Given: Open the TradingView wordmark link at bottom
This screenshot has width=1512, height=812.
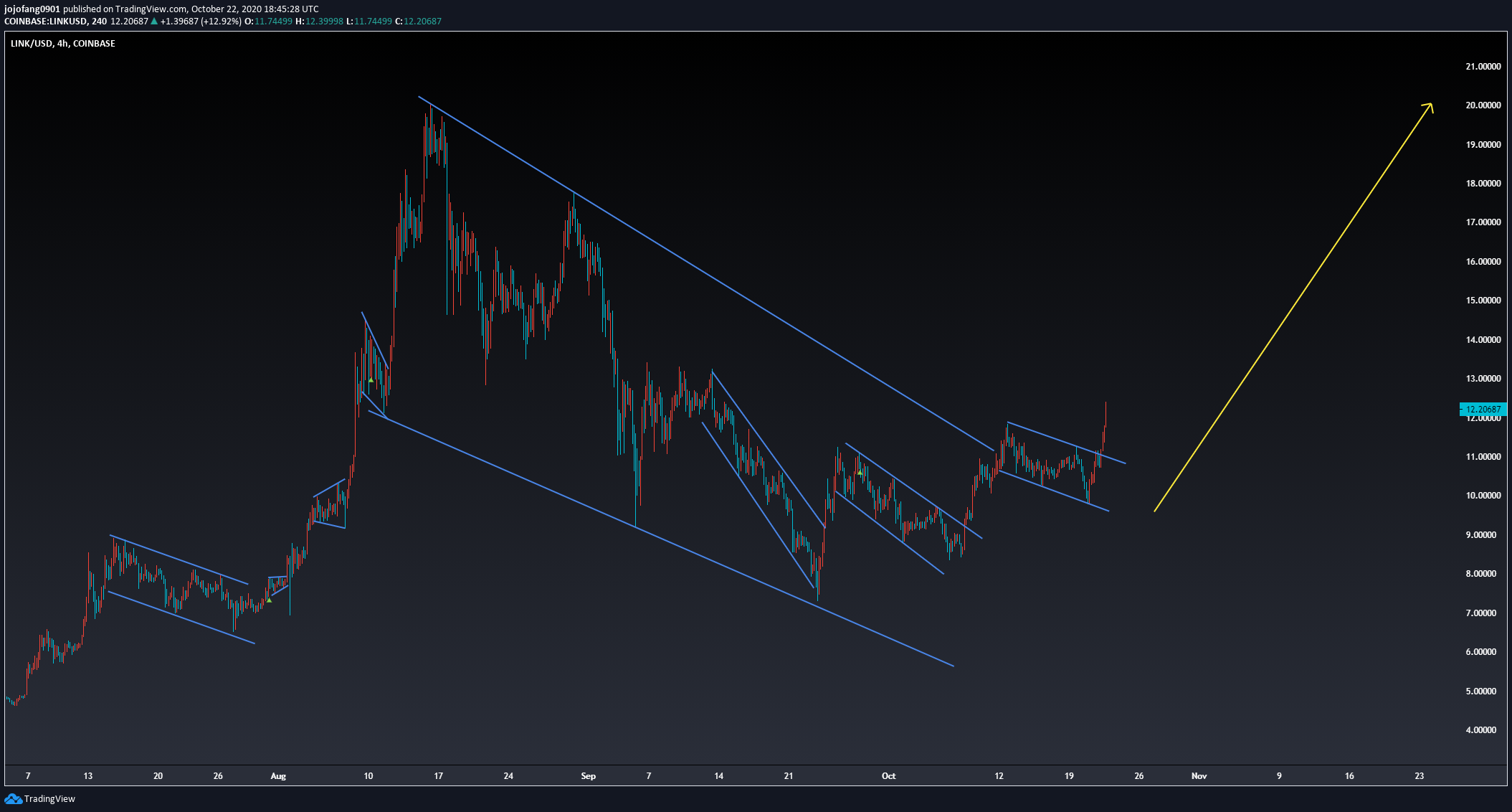Looking at the screenshot, I should pos(49,798).
